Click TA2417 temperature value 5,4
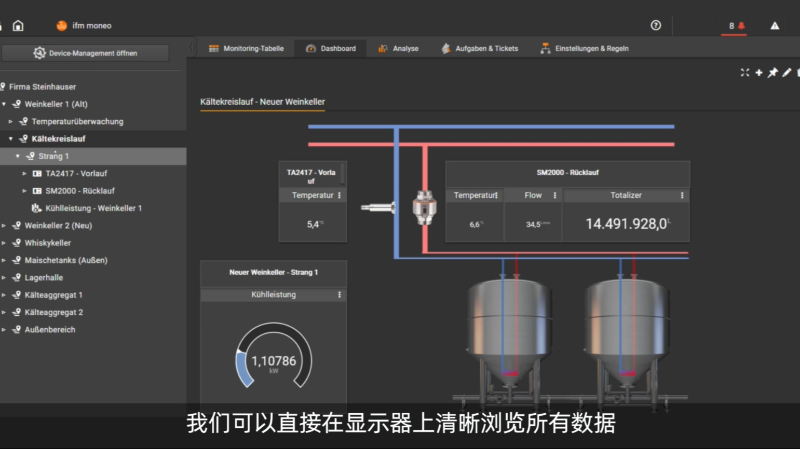Image resolution: width=800 pixels, height=449 pixels. click(x=315, y=224)
